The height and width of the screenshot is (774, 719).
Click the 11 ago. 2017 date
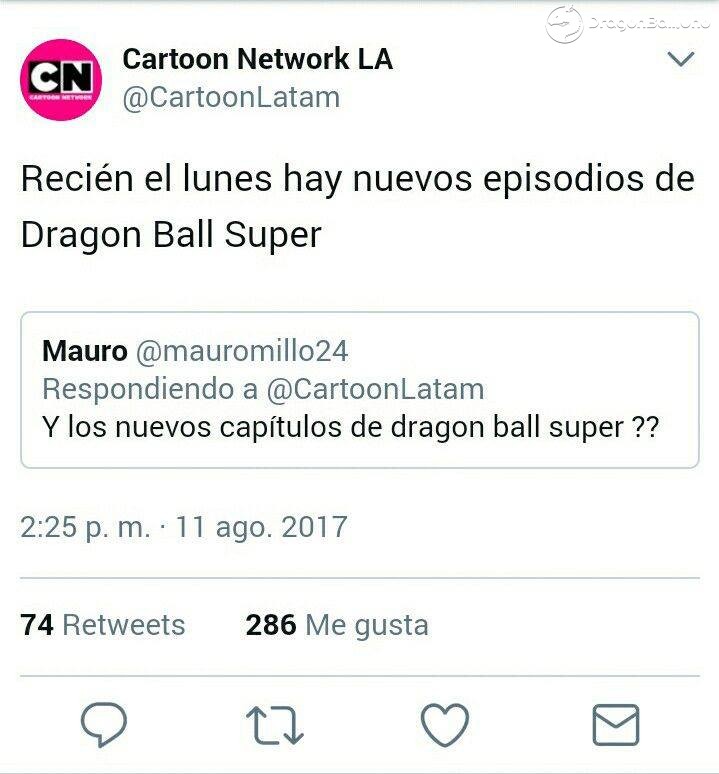tap(262, 527)
